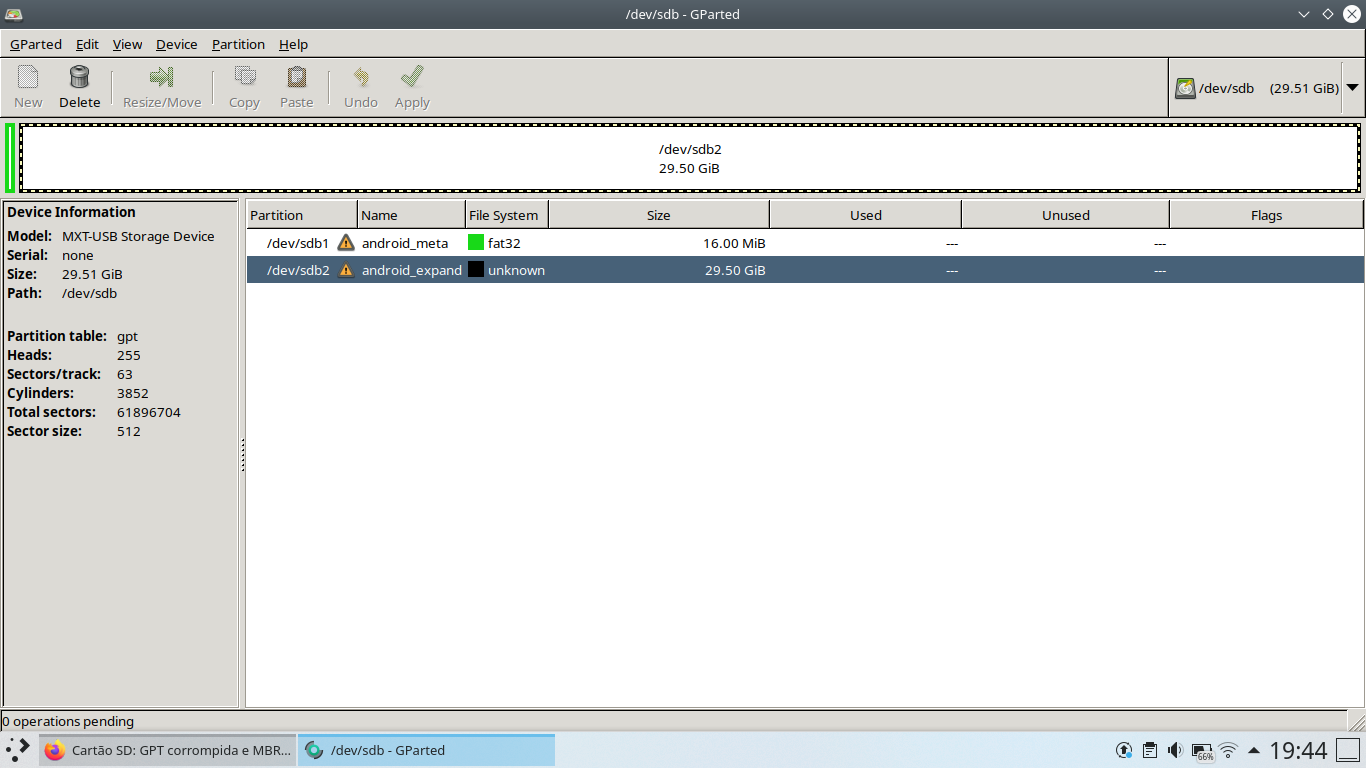Click the GParted title bar app icon
The width and height of the screenshot is (1366, 768).
click(14, 14)
